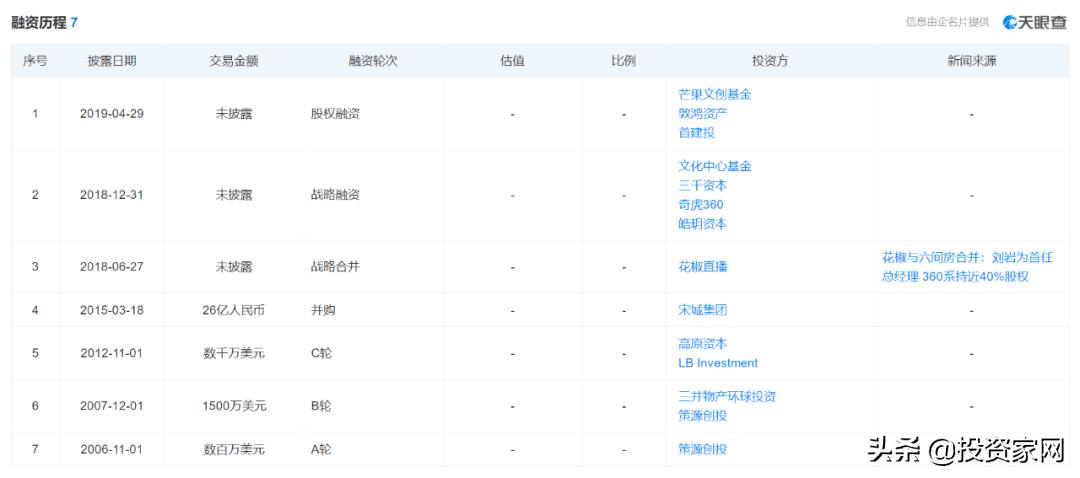The width and height of the screenshot is (1080, 478).
Task: Click the 估值 column header
Action: (512, 61)
